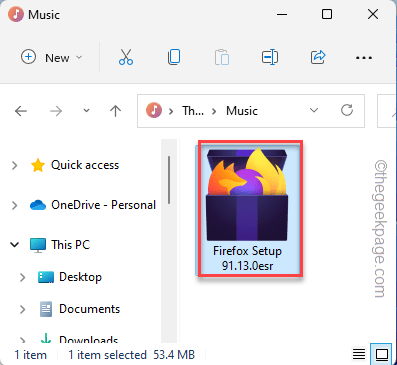Refresh the Music folder view
397x365 pixels.
coord(347,110)
